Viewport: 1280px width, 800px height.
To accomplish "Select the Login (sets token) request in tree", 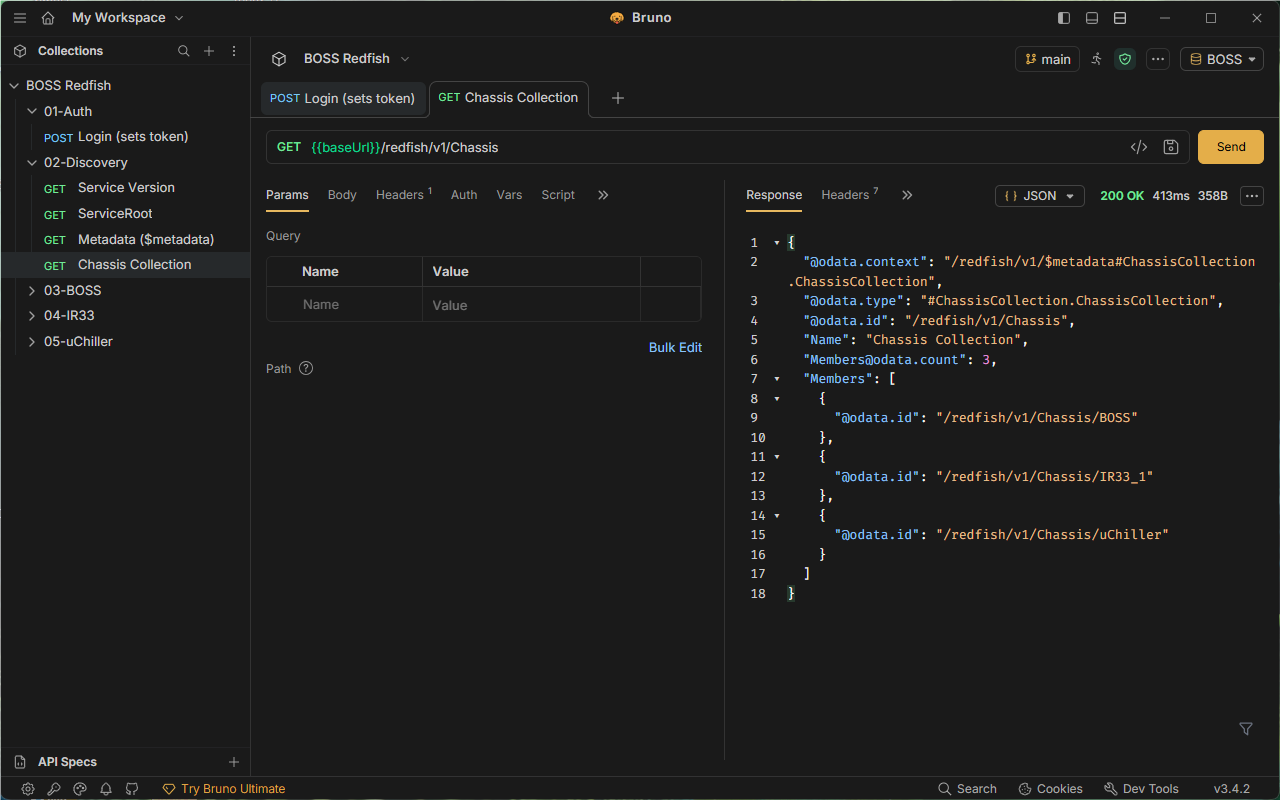I will 125,137.
